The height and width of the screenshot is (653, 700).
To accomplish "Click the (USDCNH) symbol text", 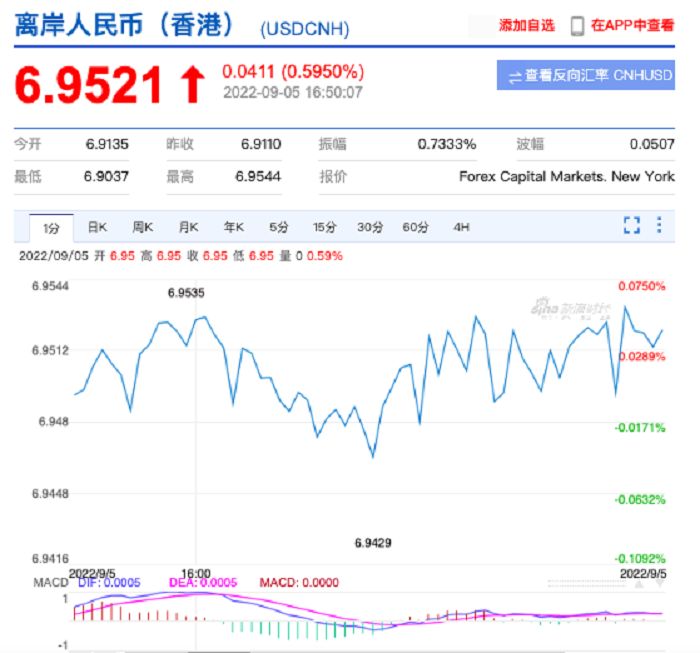I will pos(304,29).
